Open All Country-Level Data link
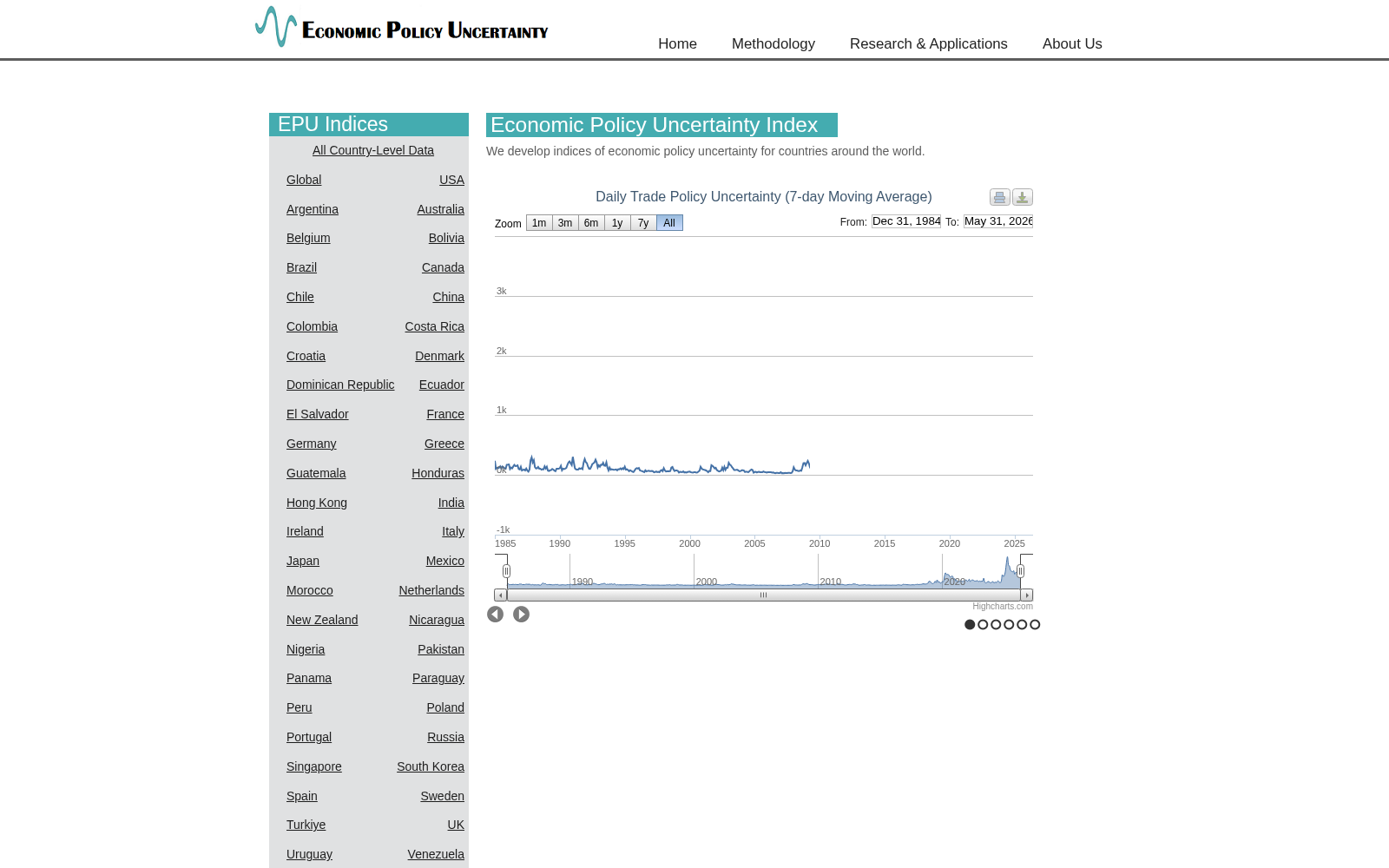This screenshot has height=868, width=1389. (373, 150)
